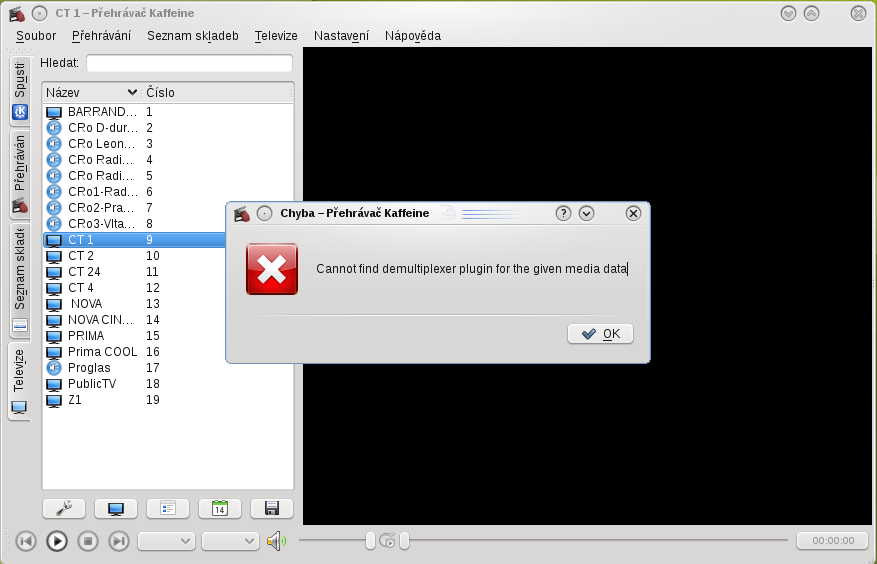Select the CRo D-dur... radio channel
The height and width of the screenshot is (564, 877).
pos(168,128)
